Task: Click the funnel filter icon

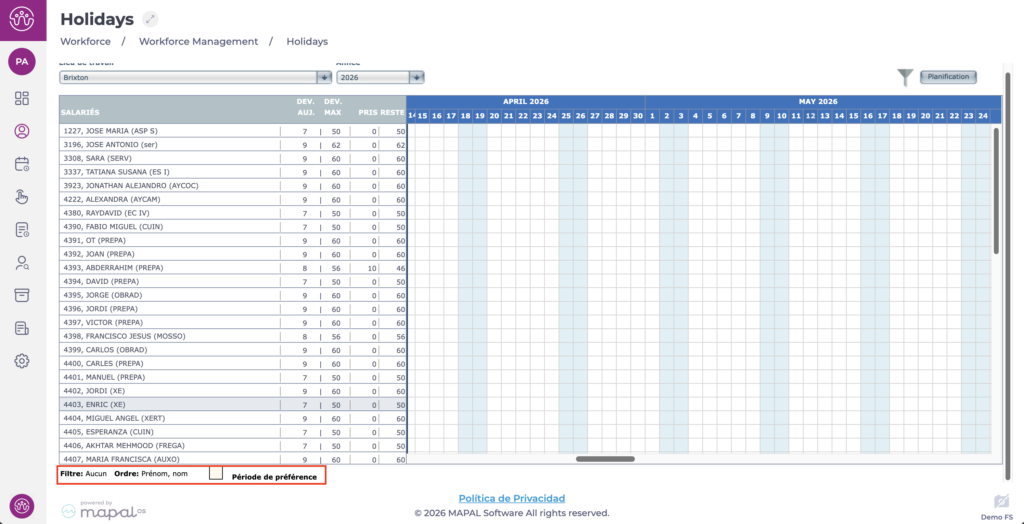Action: [x=905, y=77]
